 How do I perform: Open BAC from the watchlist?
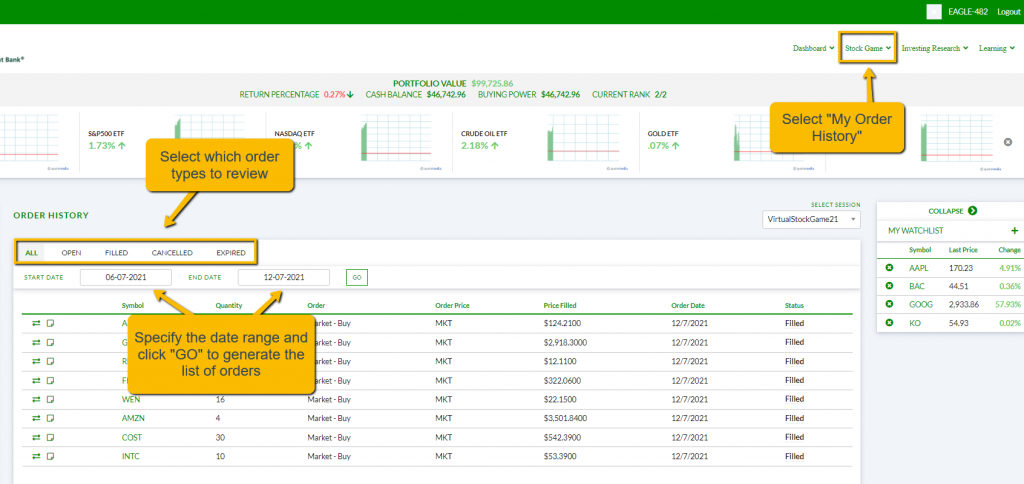[x=916, y=286]
